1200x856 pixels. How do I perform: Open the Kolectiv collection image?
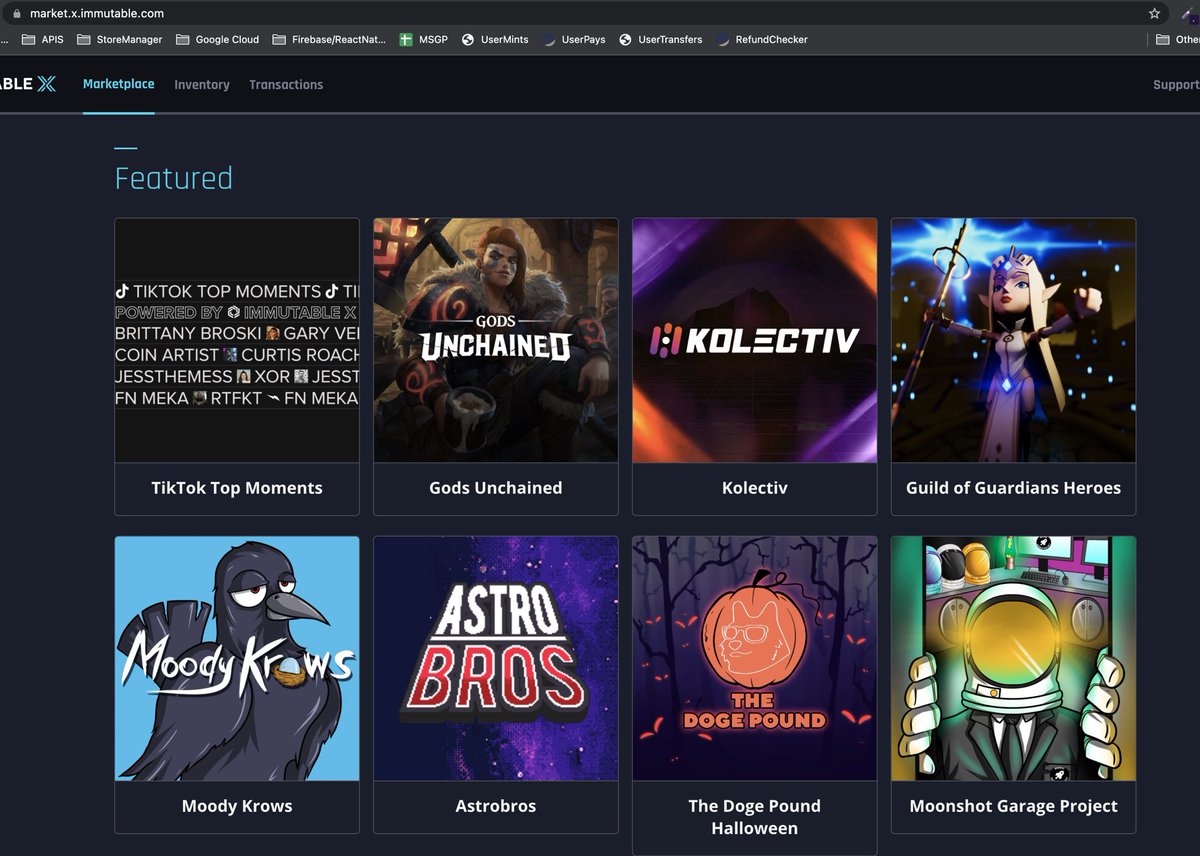coord(755,340)
